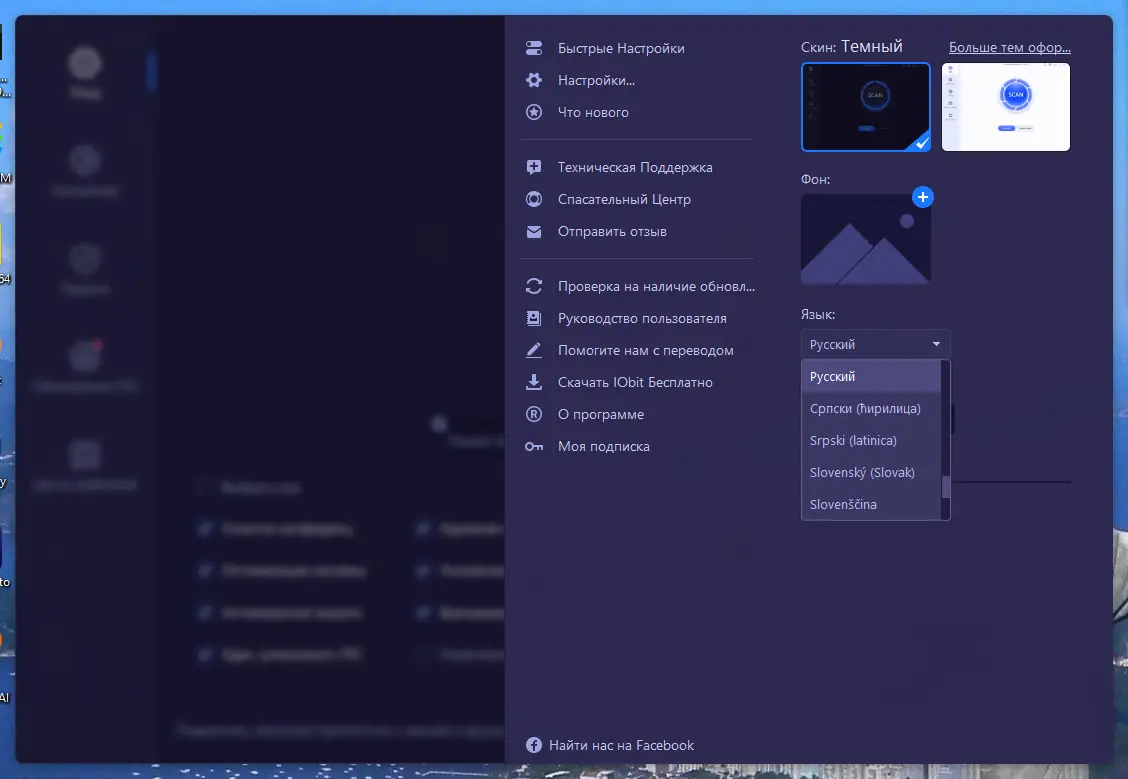
Task: Click the Facebook icon at the bottom
Action: [x=533, y=745]
